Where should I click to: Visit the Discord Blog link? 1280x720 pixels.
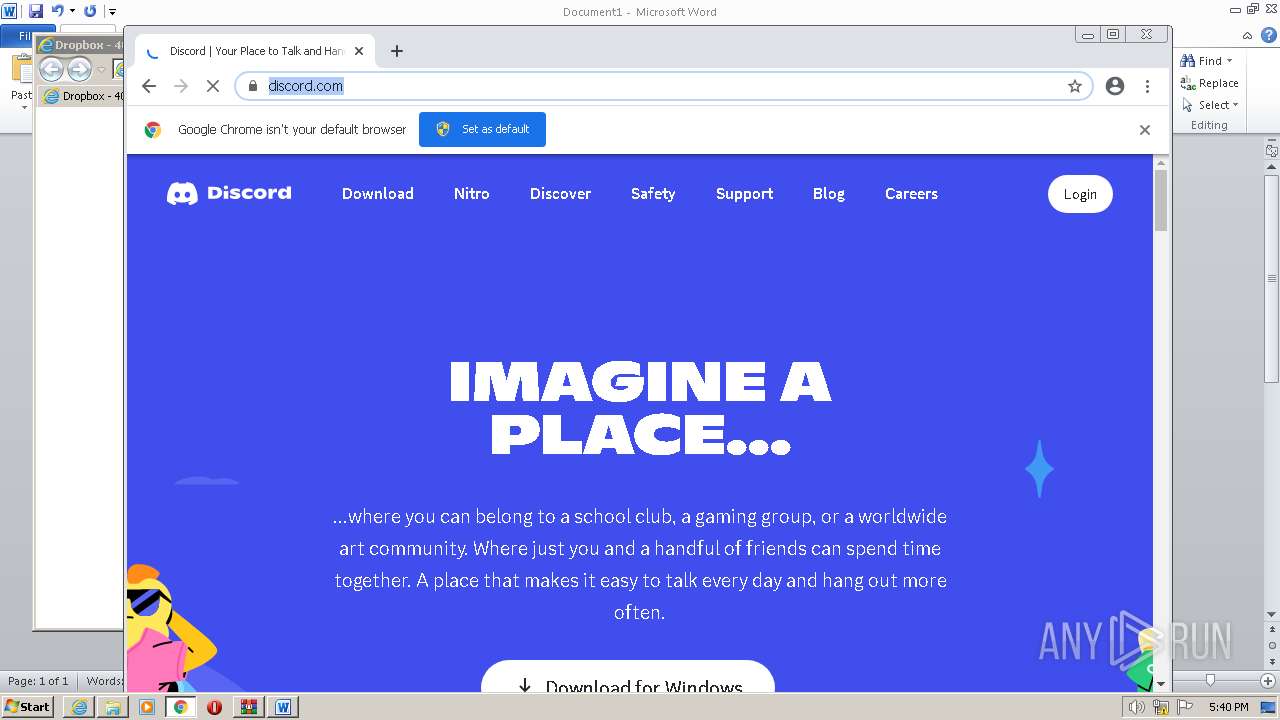coord(828,194)
